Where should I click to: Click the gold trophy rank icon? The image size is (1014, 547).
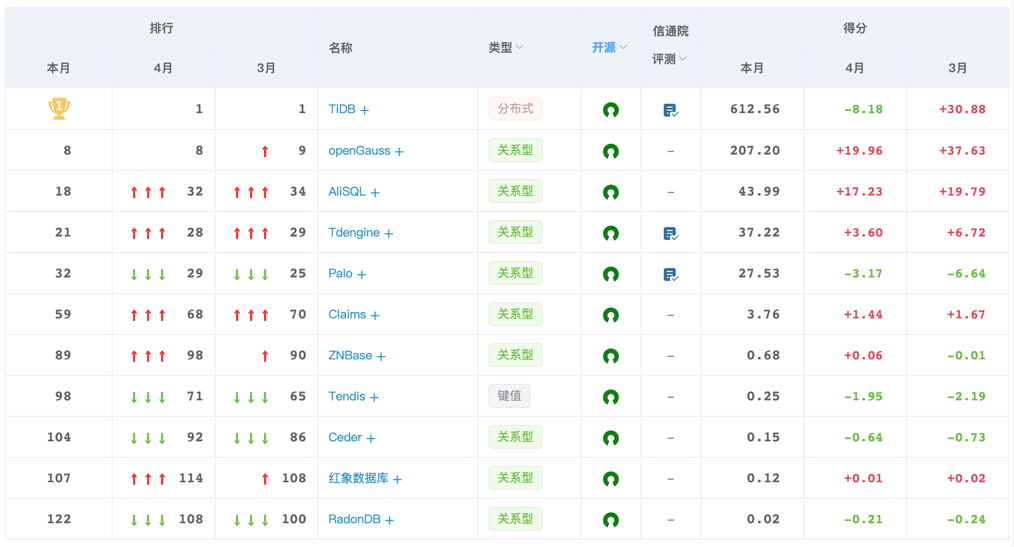[x=59, y=109]
